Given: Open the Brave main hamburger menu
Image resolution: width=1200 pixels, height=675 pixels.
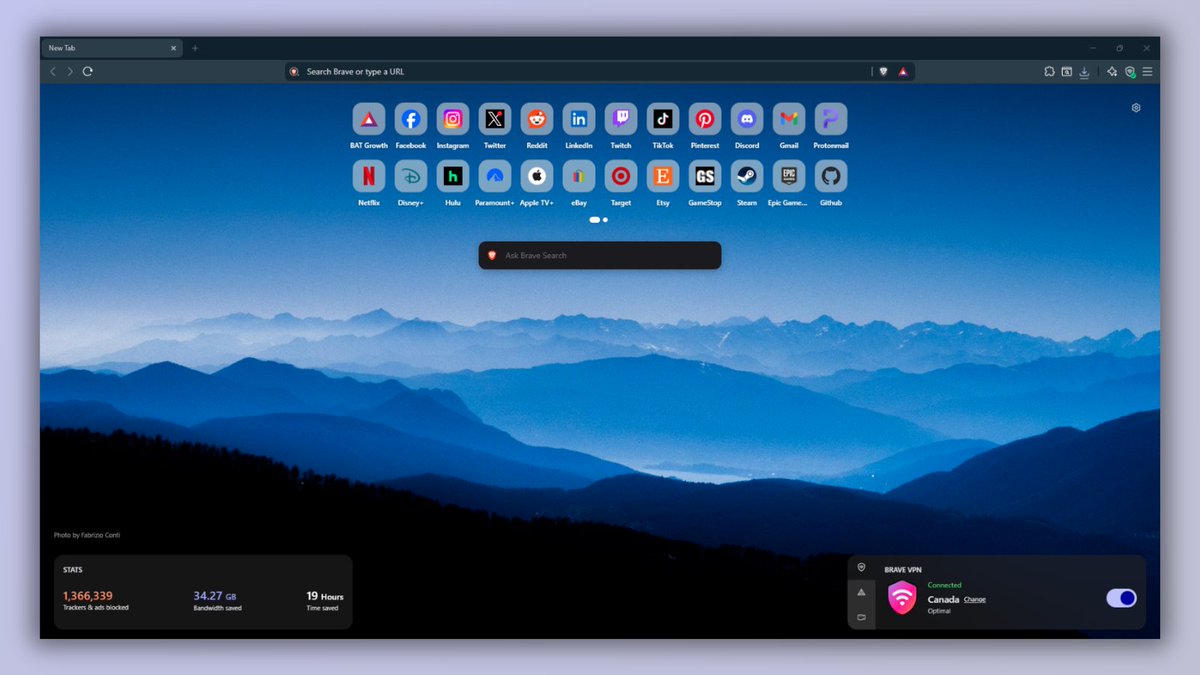Looking at the screenshot, I should (1147, 72).
